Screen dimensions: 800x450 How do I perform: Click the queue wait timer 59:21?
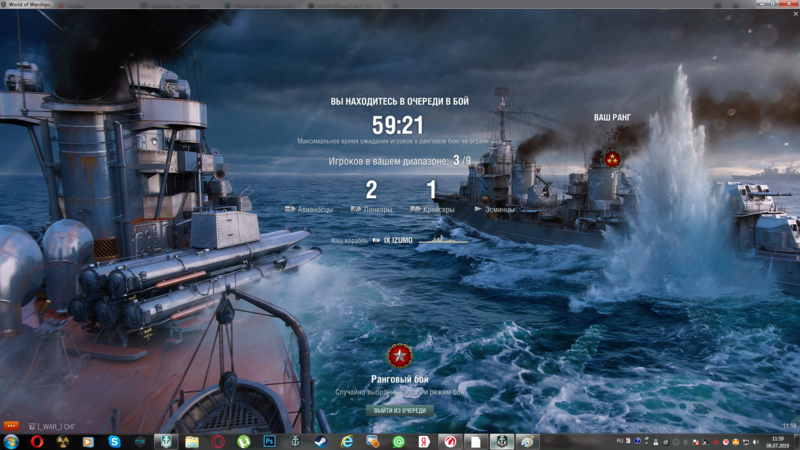click(398, 125)
